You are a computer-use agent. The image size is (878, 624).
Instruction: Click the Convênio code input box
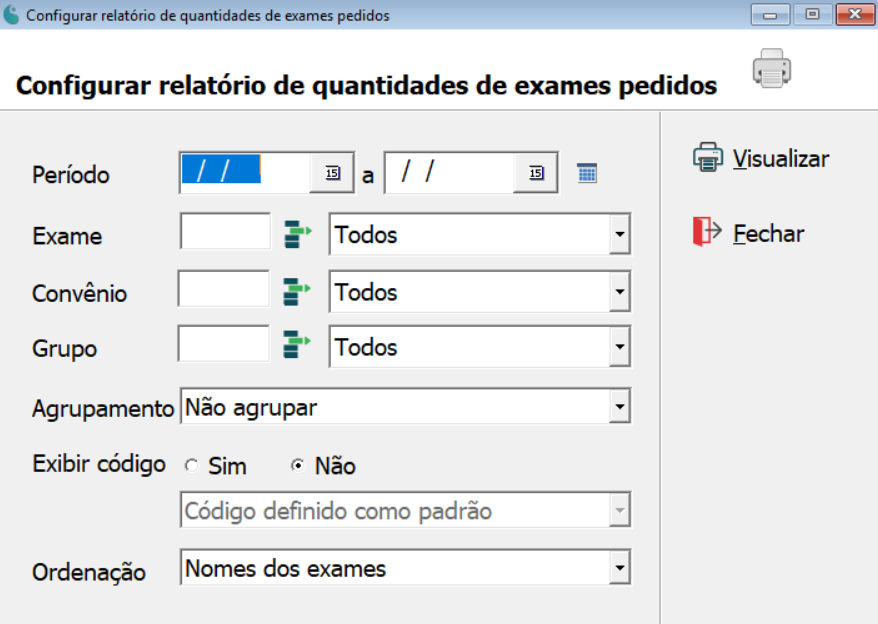(223, 291)
